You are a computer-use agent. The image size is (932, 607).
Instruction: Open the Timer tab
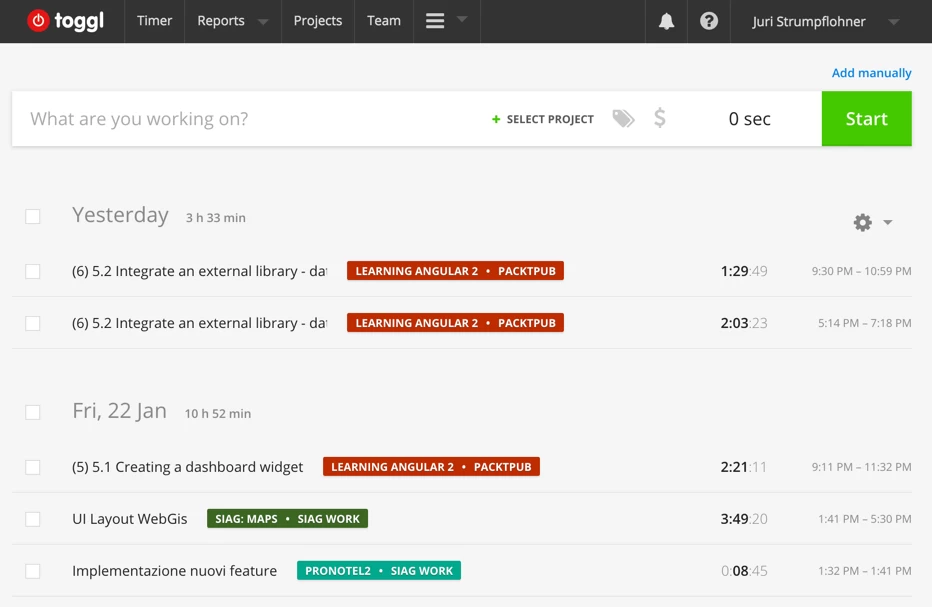154,21
